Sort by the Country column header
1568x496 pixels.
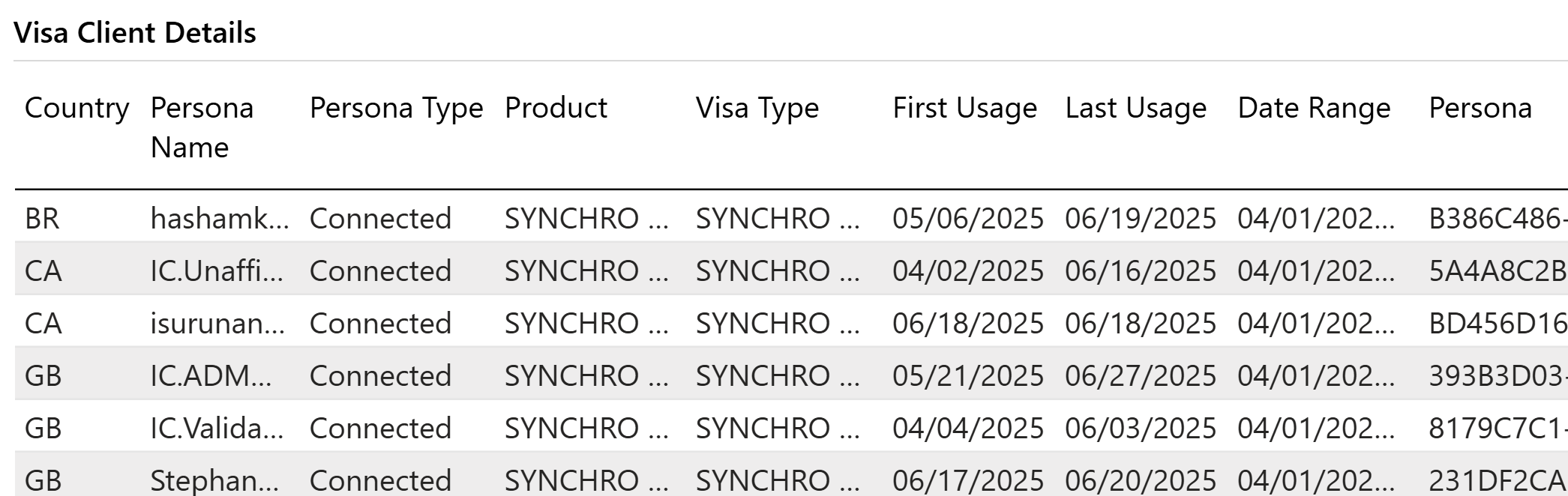[x=76, y=108]
